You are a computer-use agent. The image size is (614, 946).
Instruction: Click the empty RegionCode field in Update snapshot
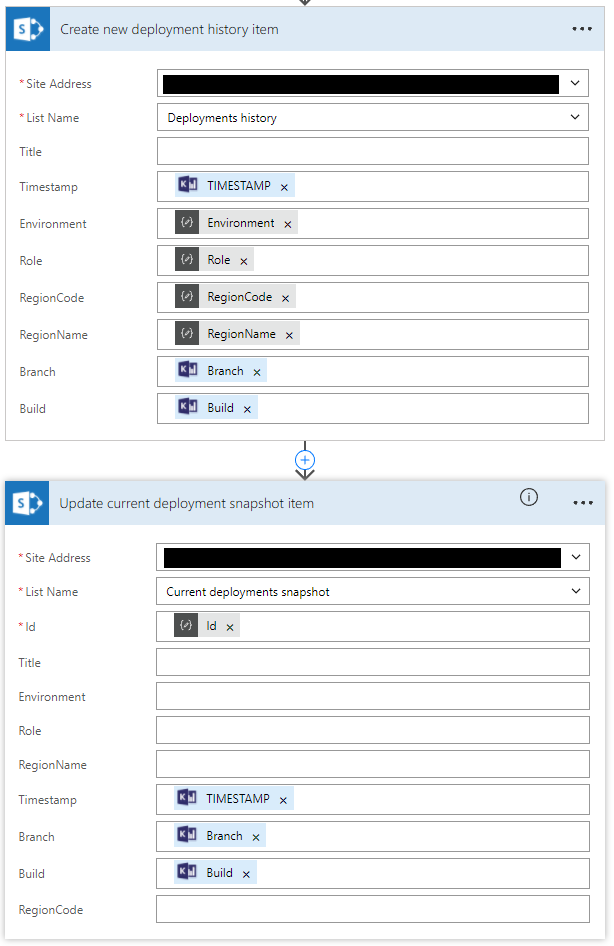coord(372,910)
